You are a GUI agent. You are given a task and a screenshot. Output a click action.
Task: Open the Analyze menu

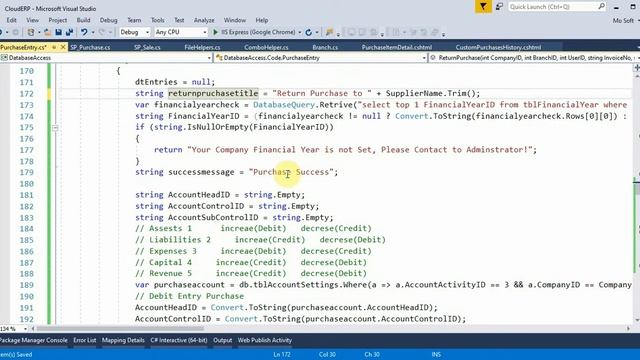(204, 20)
